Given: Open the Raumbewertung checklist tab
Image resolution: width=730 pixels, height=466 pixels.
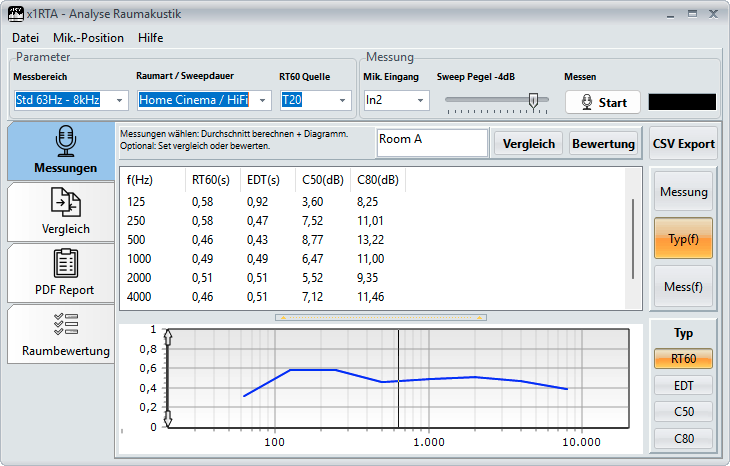Looking at the screenshot, I should coord(58,334).
